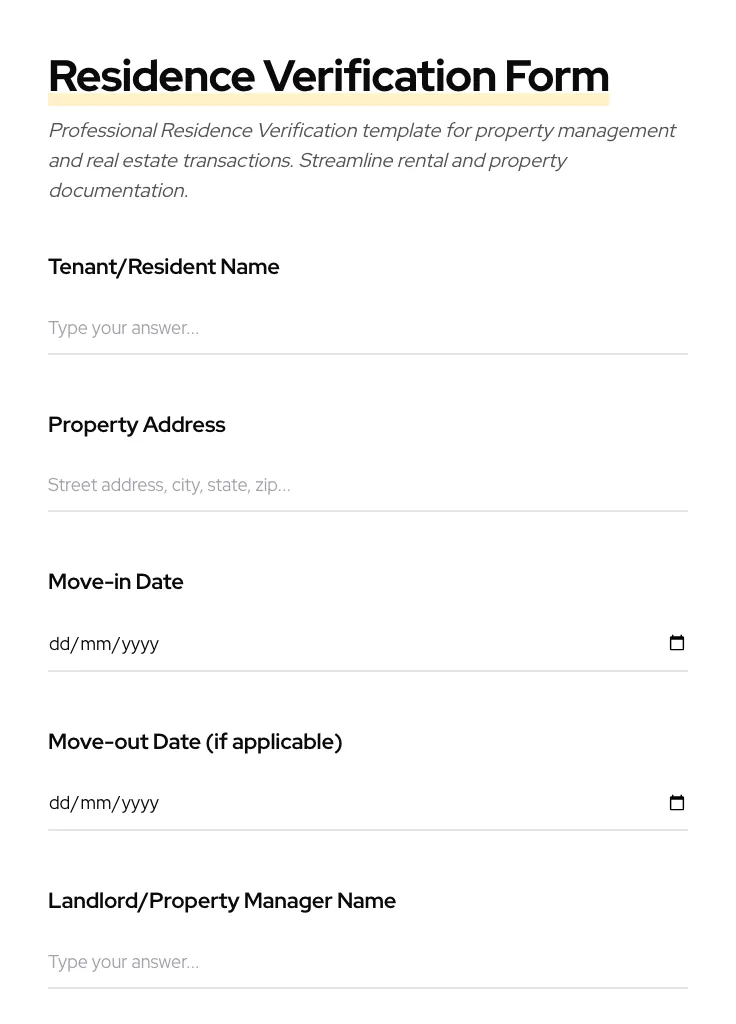
Task: Click the Tenant/Resident Name label
Action: [163, 267]
